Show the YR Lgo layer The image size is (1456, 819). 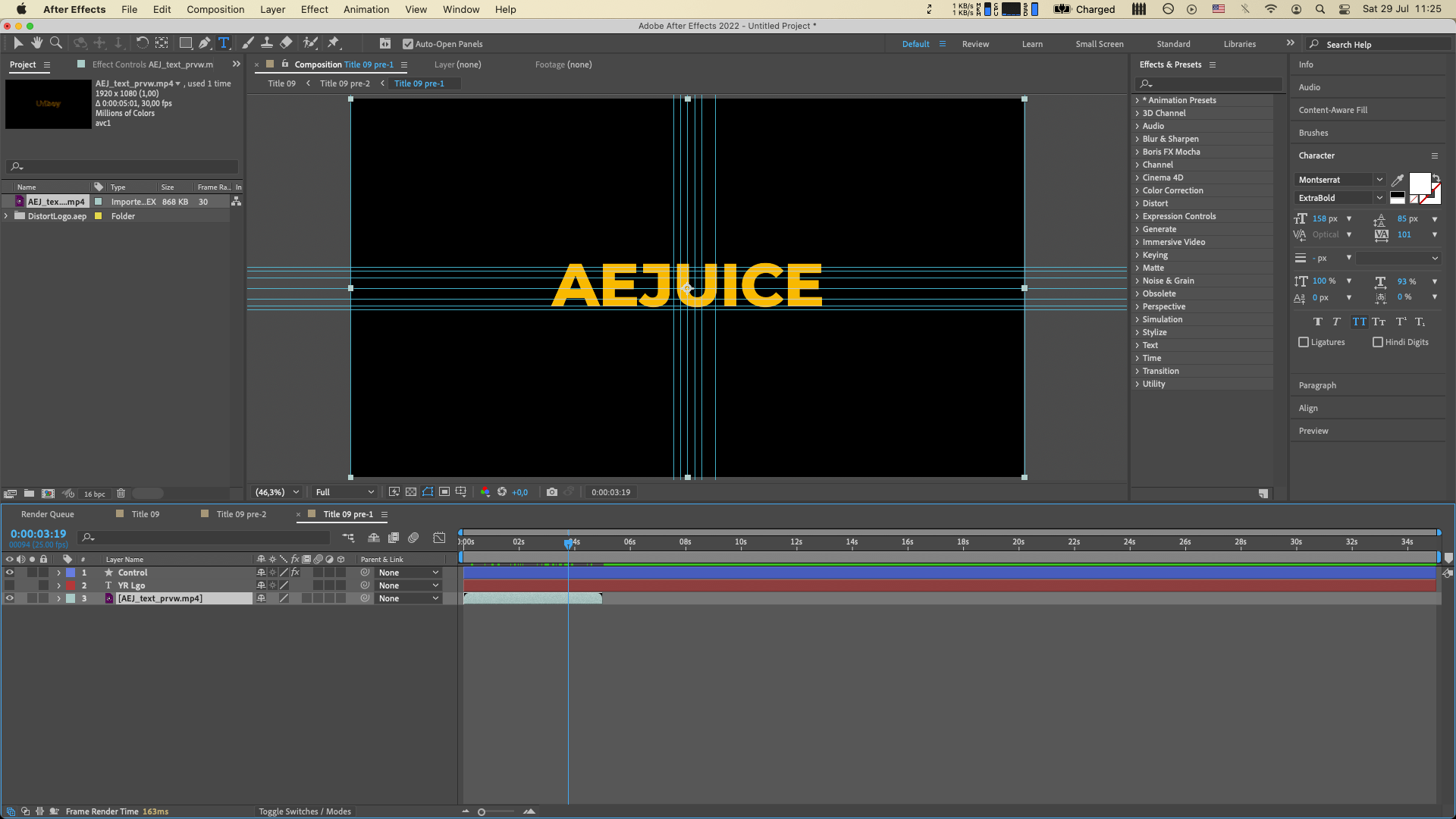coord(10,585)
